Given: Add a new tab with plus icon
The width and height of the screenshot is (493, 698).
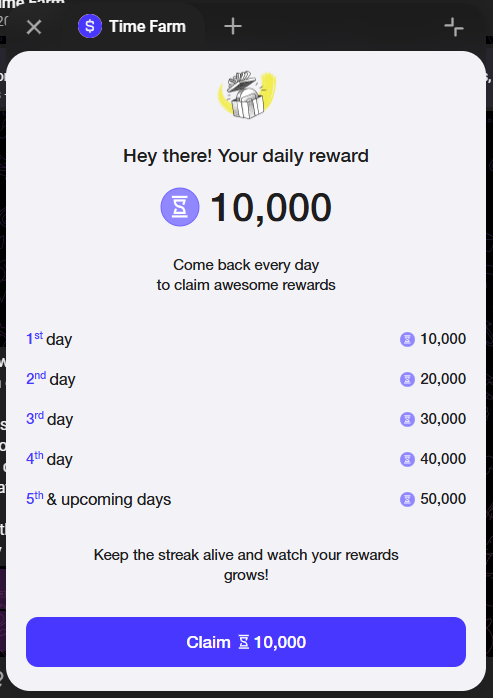Looking at the screenshot, I should tap(233, 27).
